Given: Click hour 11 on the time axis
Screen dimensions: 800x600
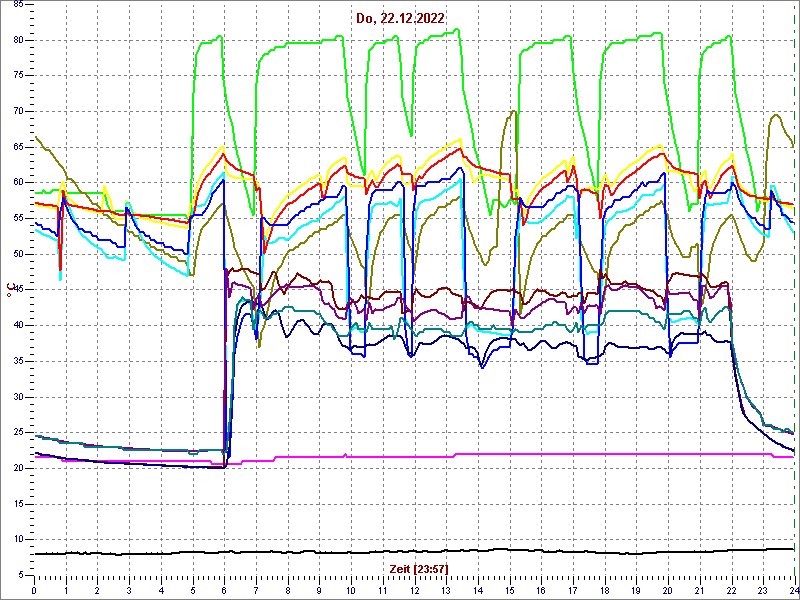Looking at the screenshot, I should pos(383,590).
